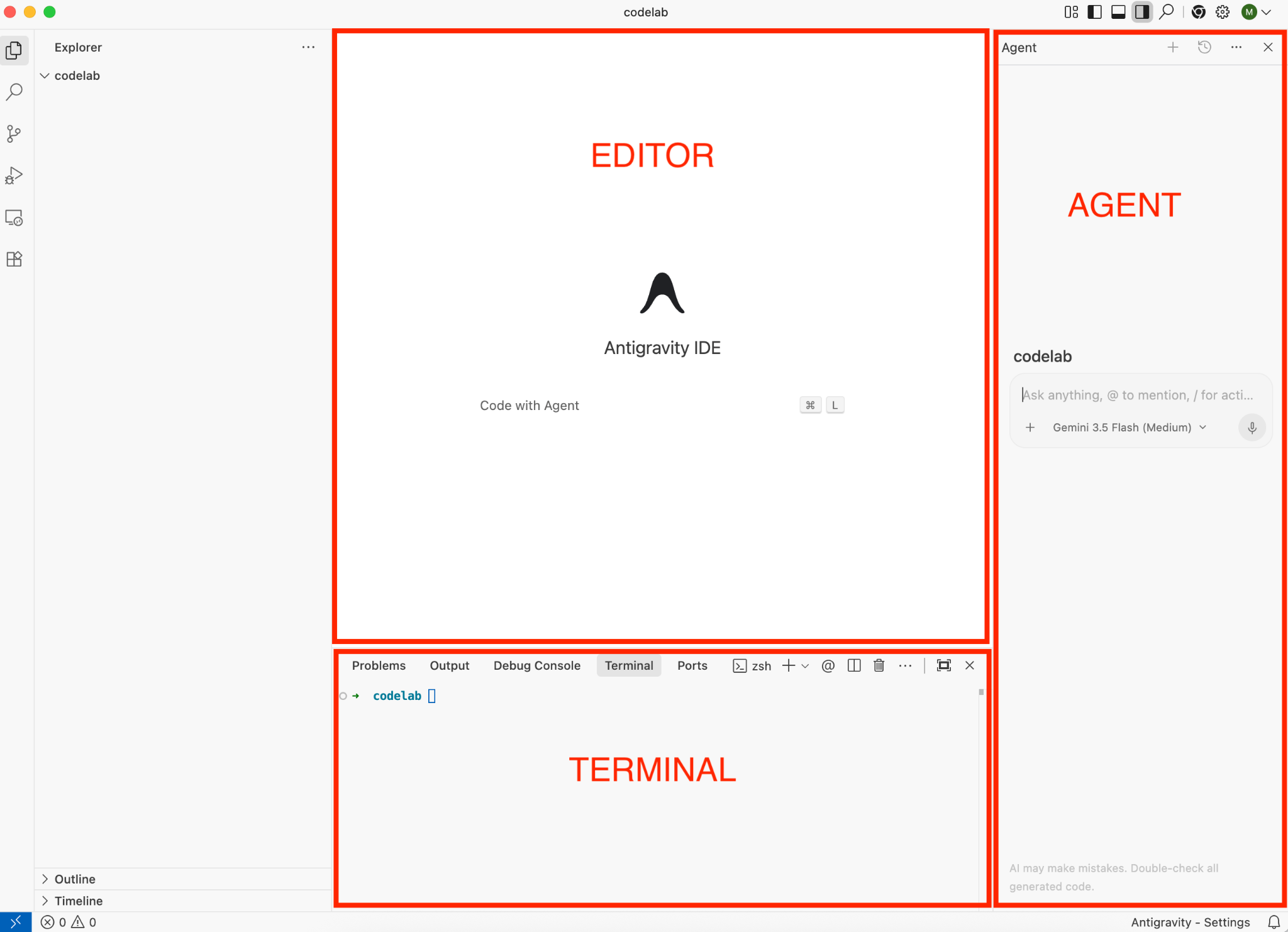Open Explorer more actions menu
Screen dimensions: 1288x932
(x=308, y=47)
